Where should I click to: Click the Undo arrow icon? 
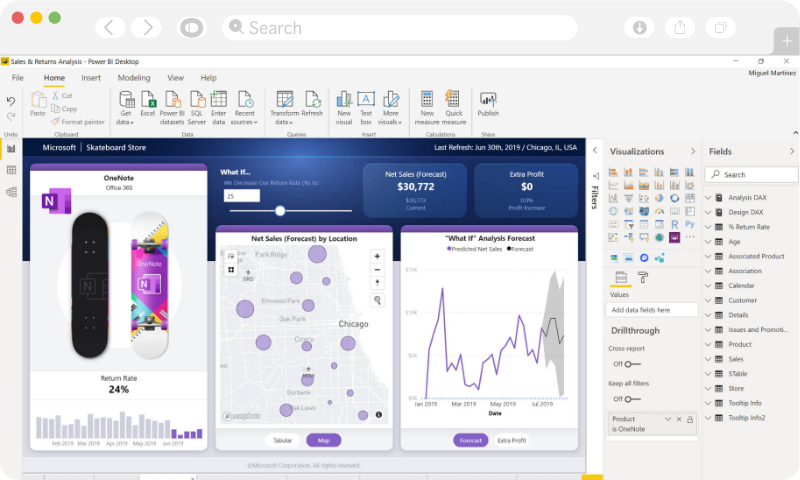(x=11, y=101)
